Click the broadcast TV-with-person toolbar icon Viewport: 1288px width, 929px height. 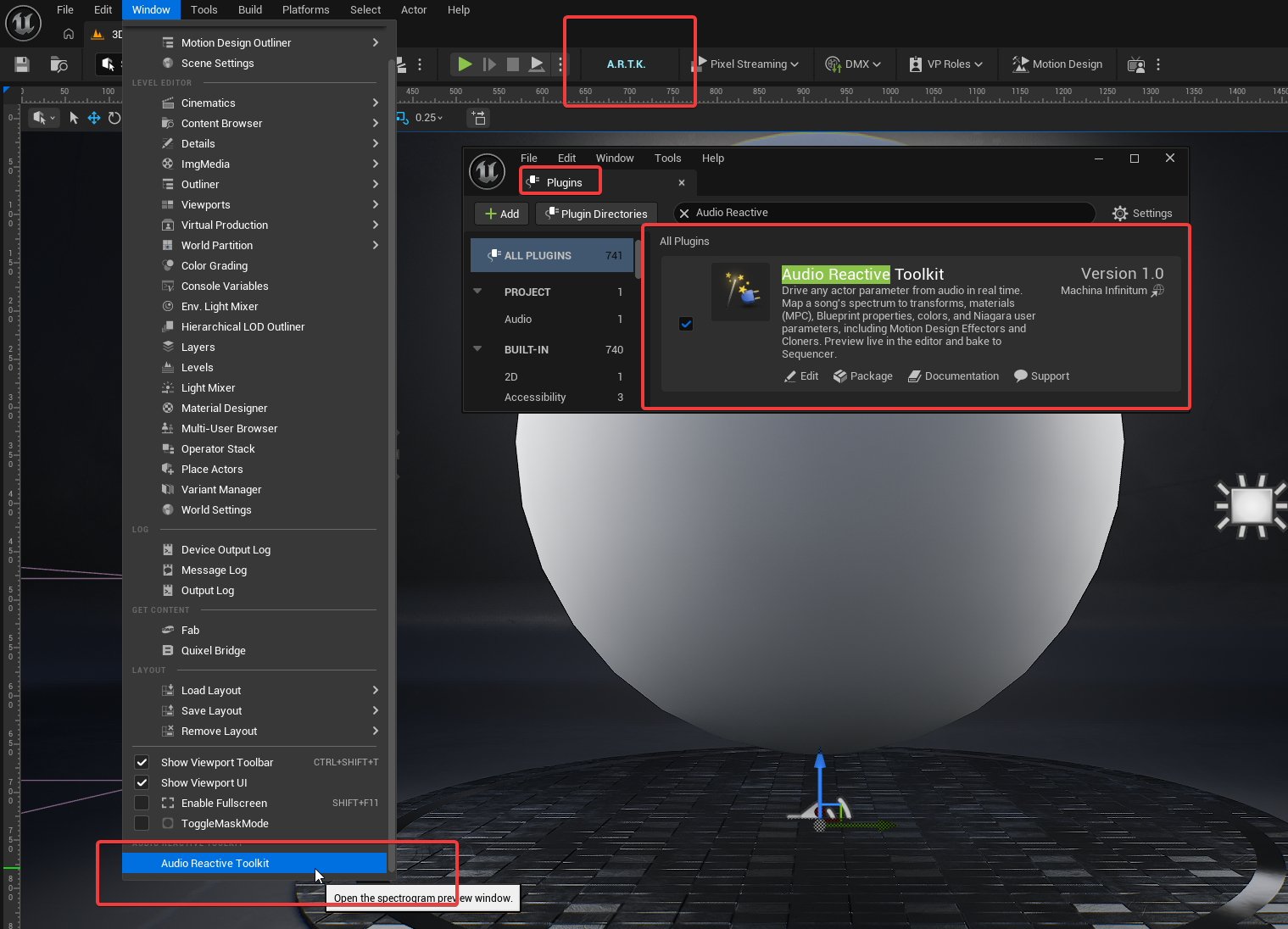tap(1136, 64)
